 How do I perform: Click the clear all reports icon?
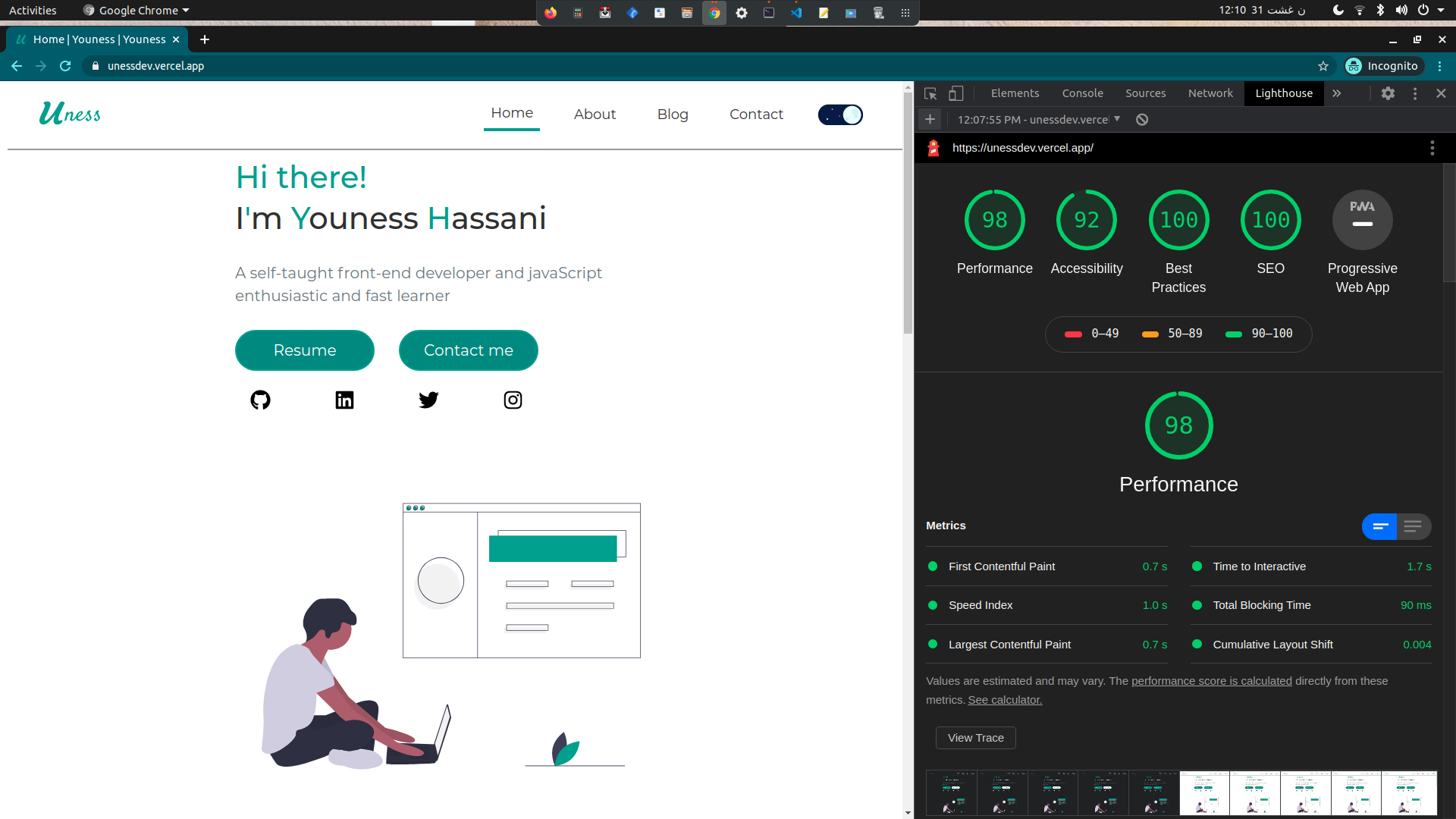tap(1142, 120)
